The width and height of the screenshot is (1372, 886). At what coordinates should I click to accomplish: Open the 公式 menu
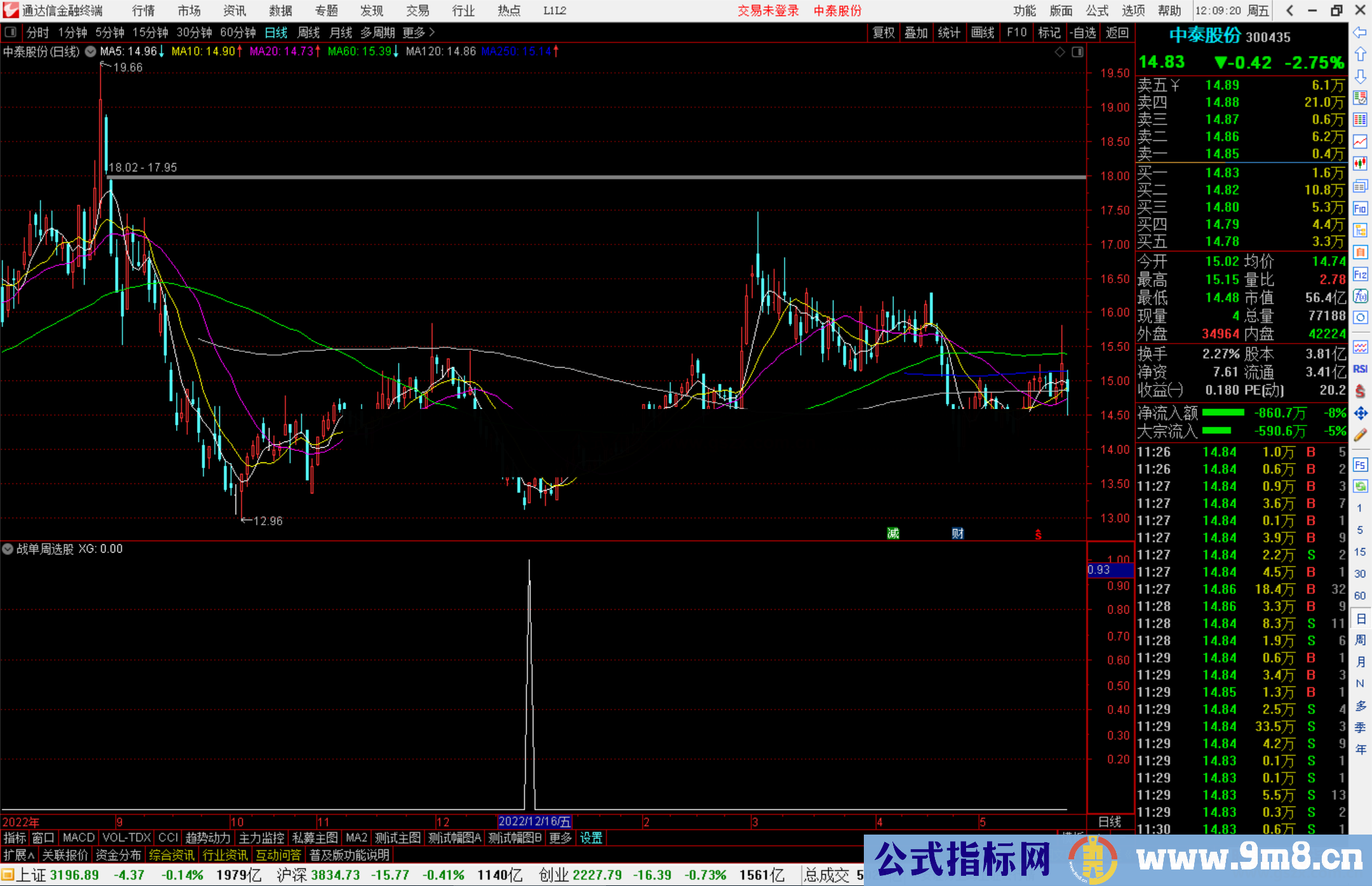pos(1097,11)
